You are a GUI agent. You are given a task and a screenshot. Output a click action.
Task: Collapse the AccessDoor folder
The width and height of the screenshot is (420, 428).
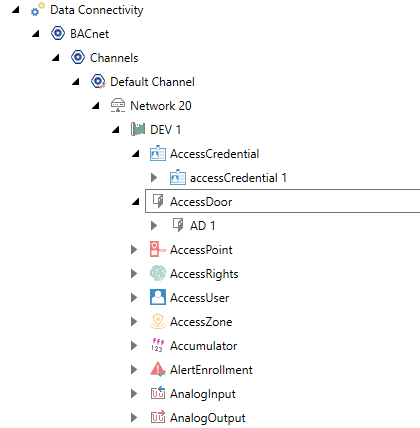tap(136, 201)
